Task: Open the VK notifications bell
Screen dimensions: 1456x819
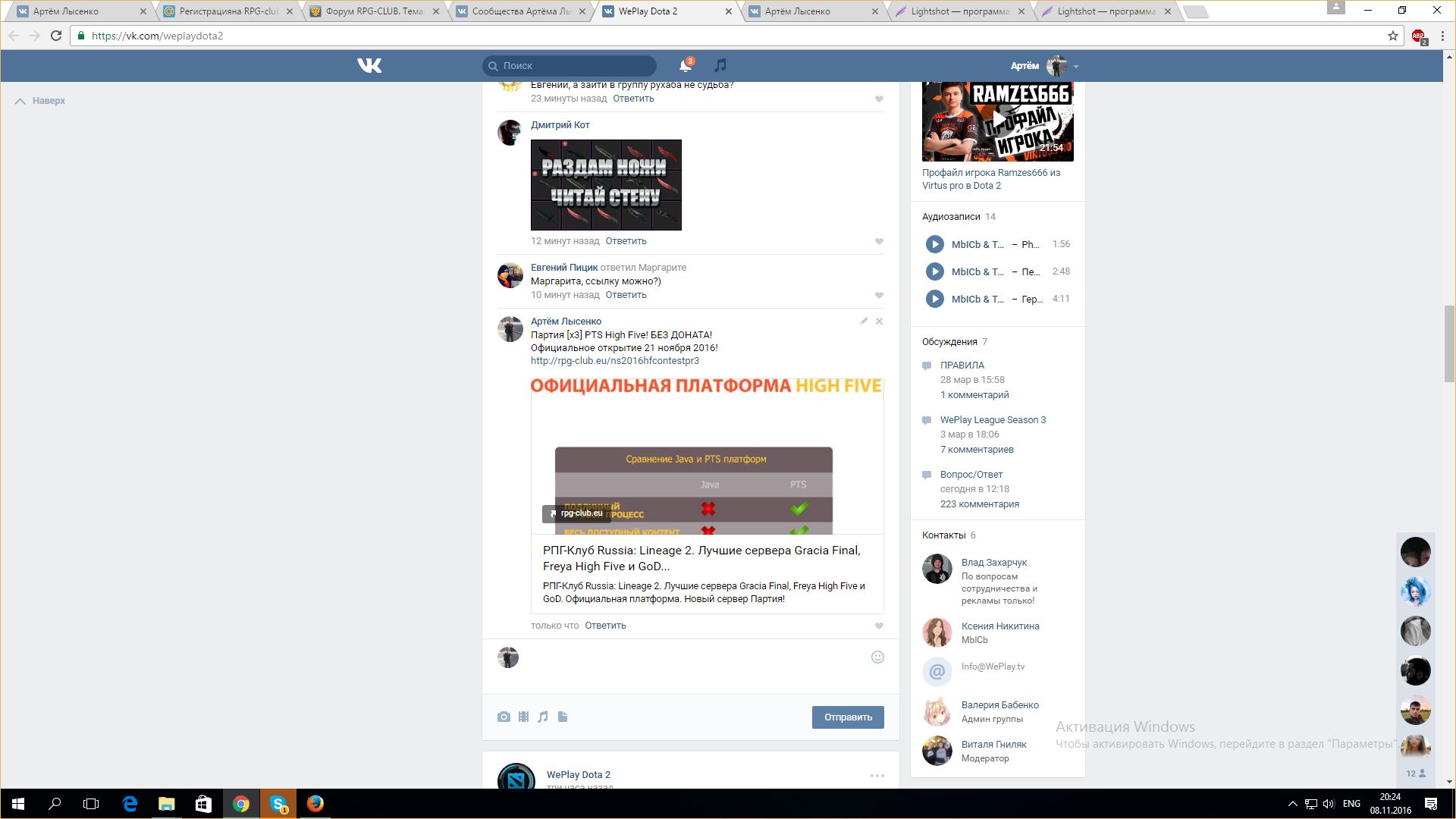Action: point(685,66)
